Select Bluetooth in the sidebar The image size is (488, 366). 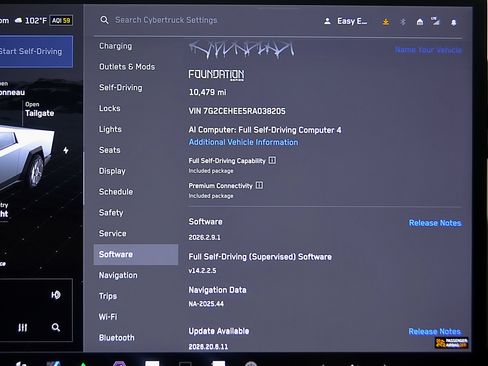(117, 338)
